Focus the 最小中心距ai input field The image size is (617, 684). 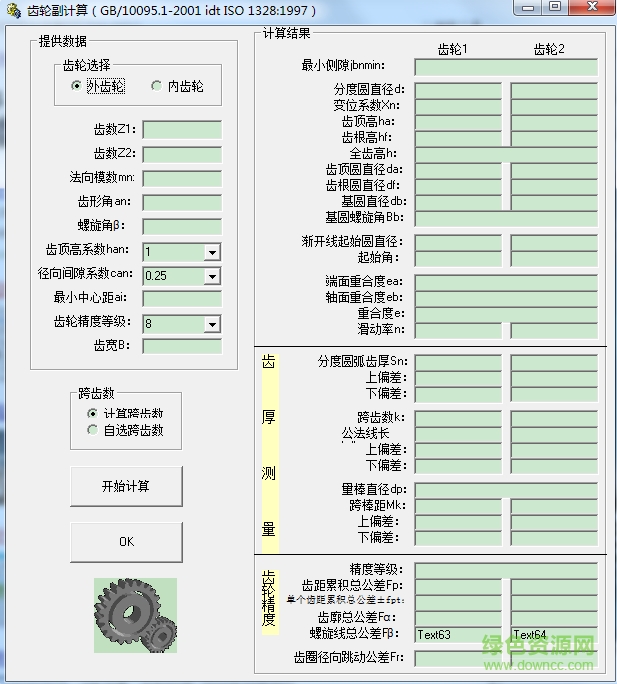[182, 298]
